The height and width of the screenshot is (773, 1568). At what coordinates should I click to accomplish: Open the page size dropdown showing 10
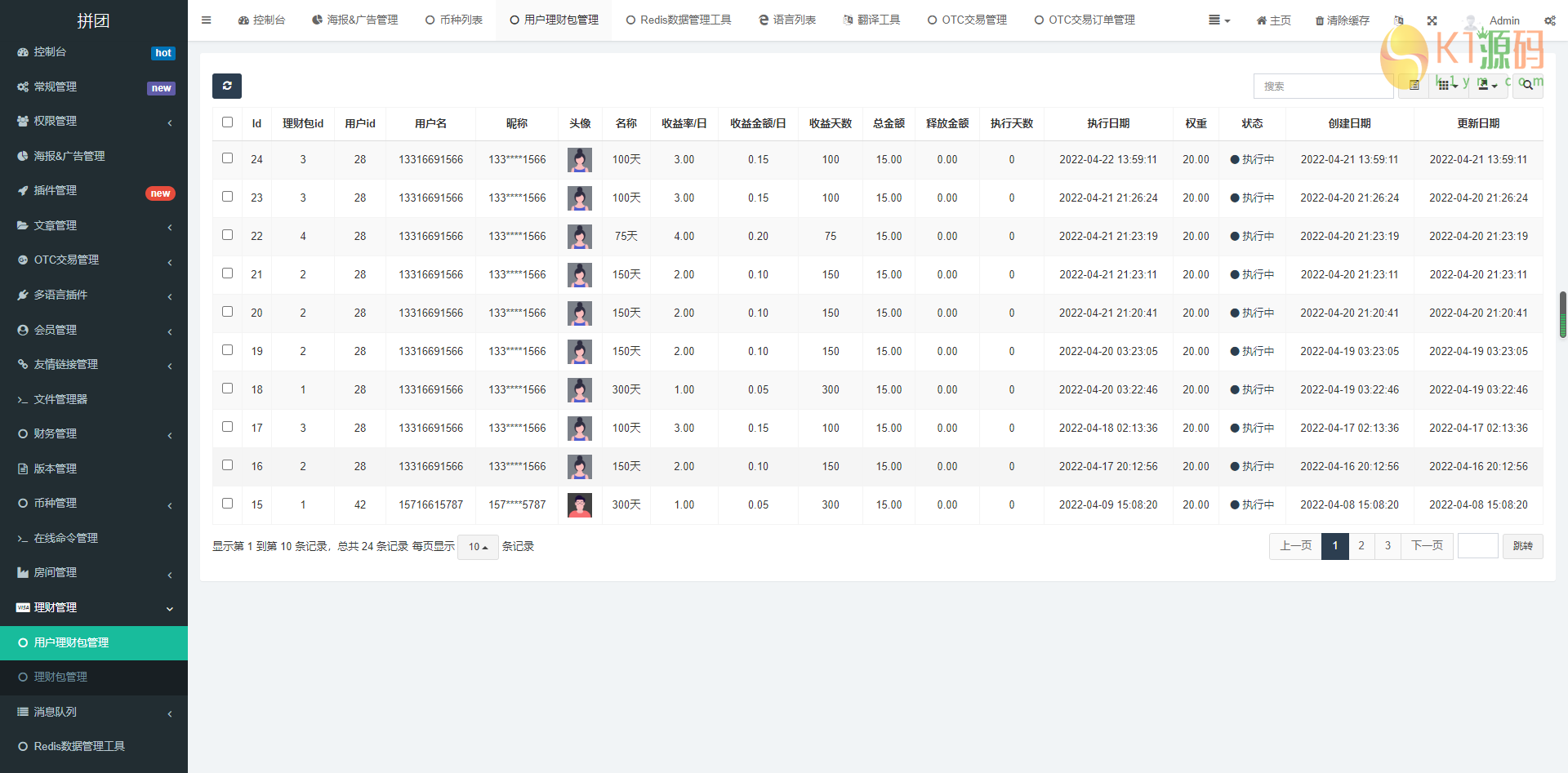pos(478,547)
